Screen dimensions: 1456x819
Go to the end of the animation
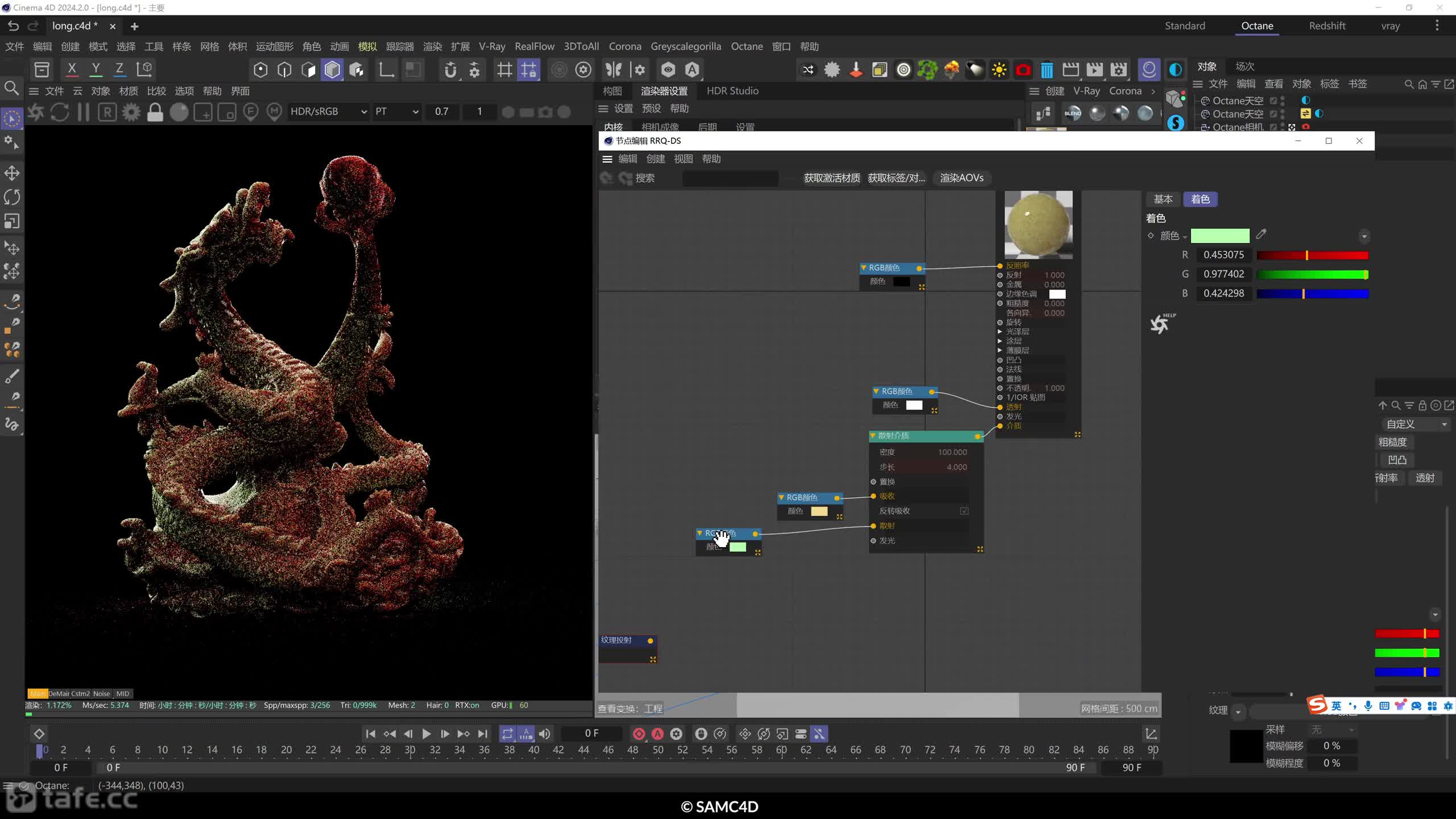click(482, 734)
